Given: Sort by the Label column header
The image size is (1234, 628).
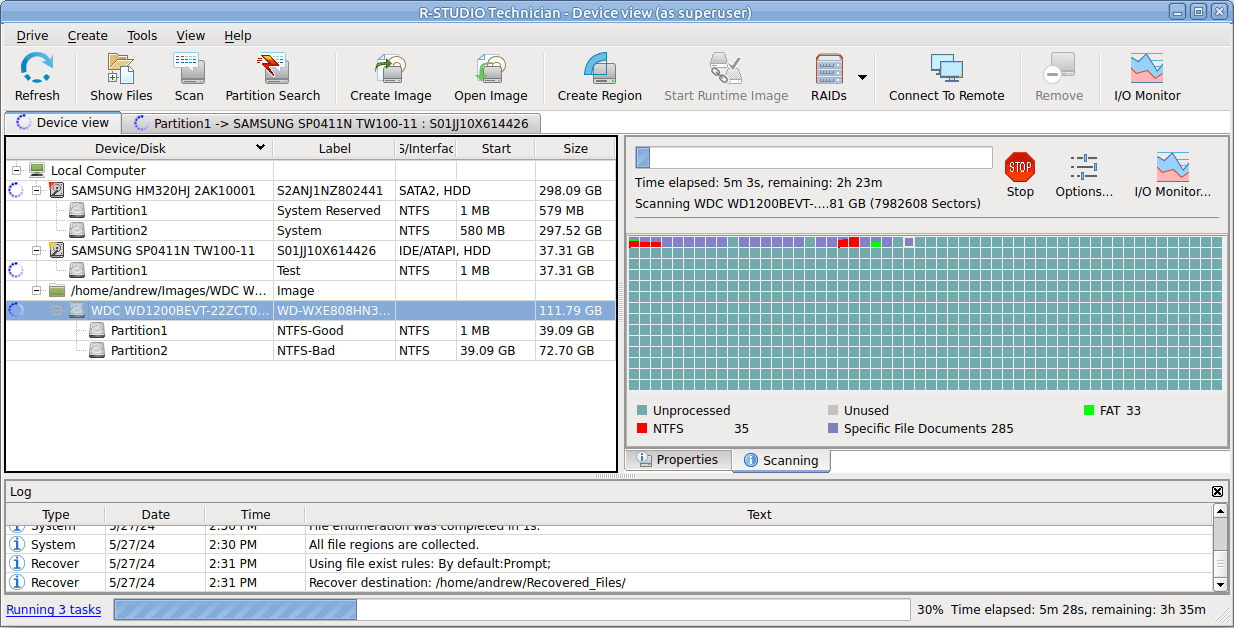Looking at the screenshot, I should tap(335, 148).
